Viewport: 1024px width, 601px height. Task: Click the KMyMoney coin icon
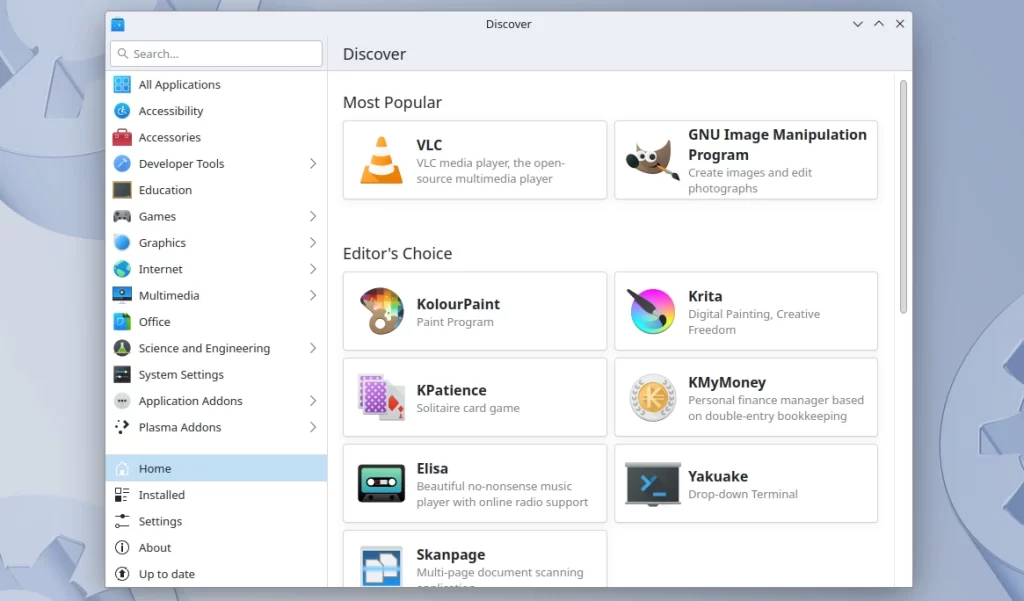[x=652, y=398]
